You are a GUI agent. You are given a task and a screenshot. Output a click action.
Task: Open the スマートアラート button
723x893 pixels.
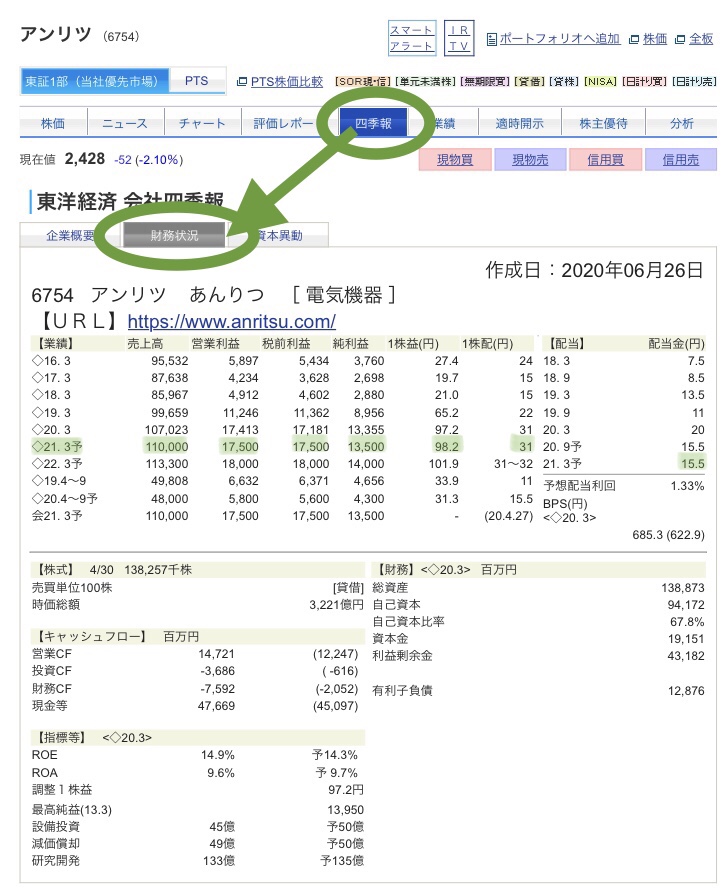coord(412,38)
